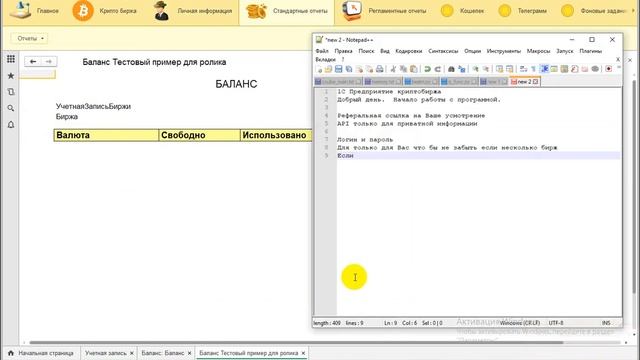Click the Print icon in Notepad++
Viewport: 640px width, 360px height.
pyautogui.click(x=380, y=69)
